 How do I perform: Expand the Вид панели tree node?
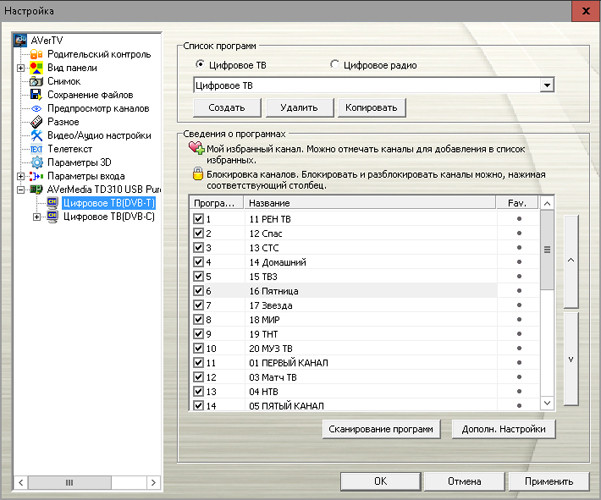21,68
